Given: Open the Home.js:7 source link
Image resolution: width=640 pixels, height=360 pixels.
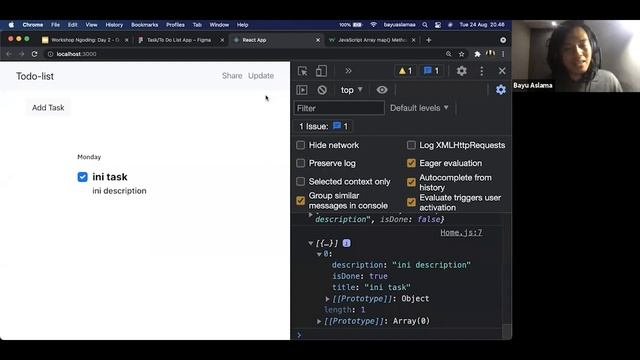Looking at the screenshot, I should 461,233.
